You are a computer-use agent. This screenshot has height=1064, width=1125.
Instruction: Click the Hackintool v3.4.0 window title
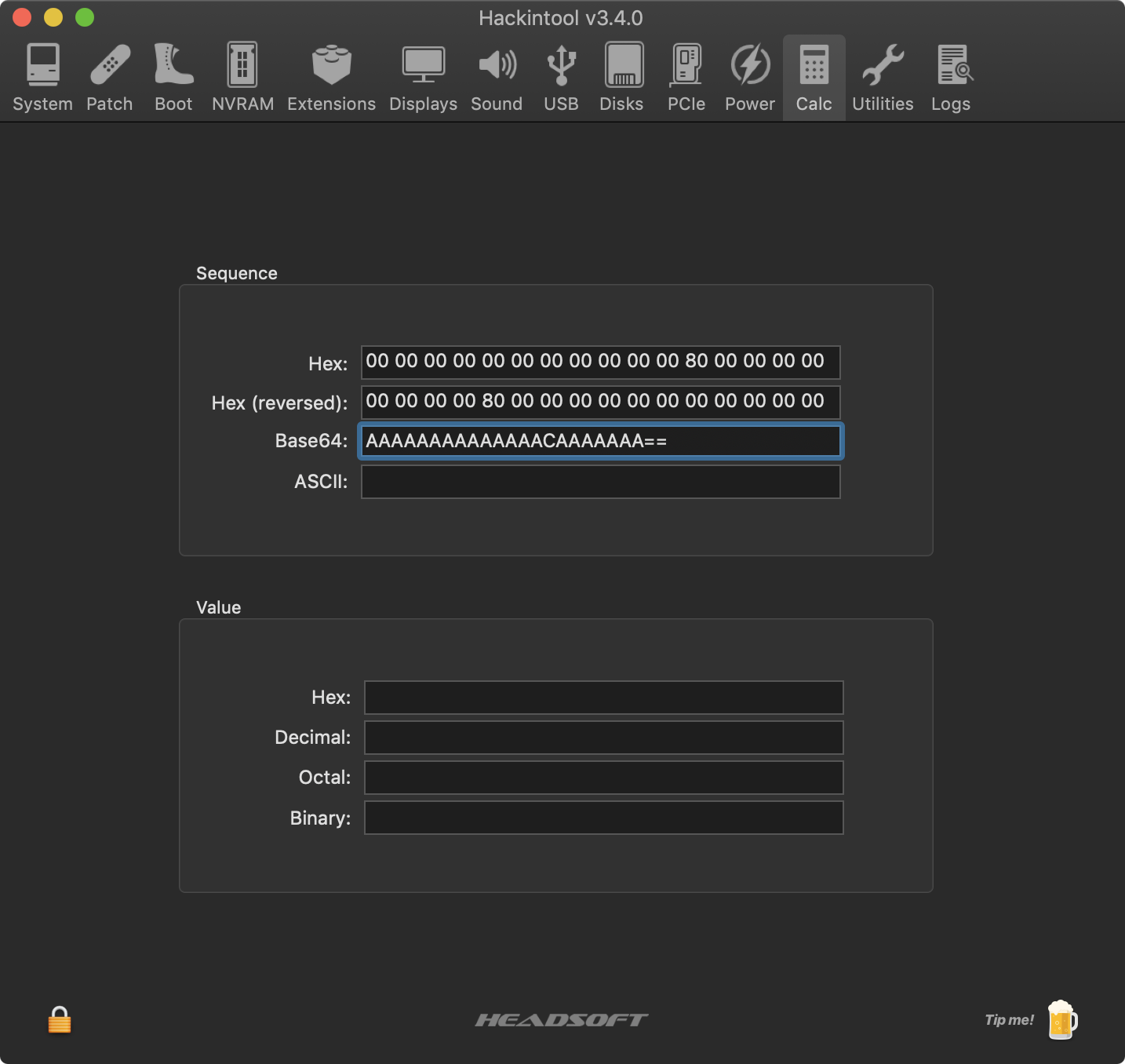click(x=561, y=18)
